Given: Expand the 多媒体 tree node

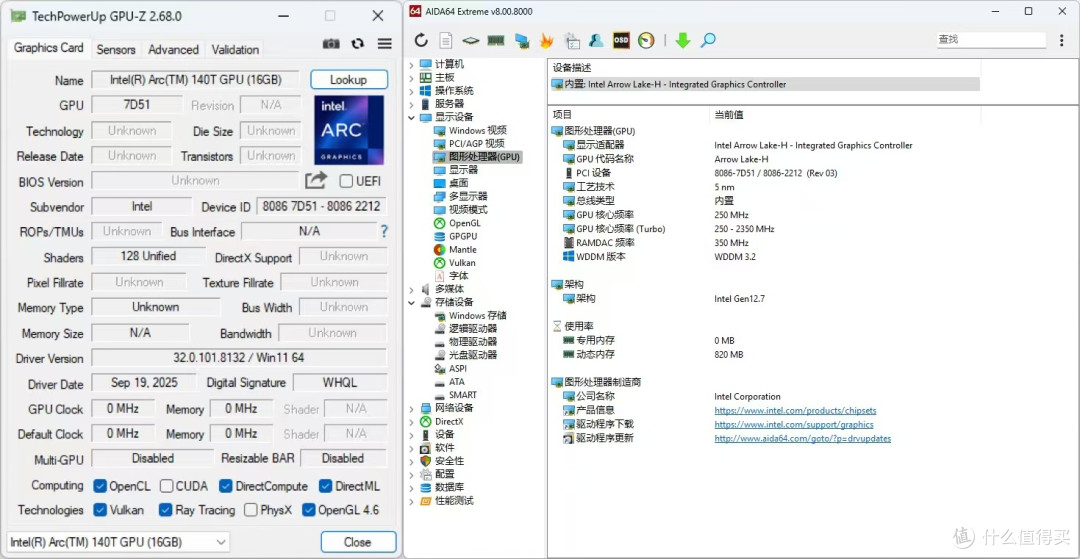Looking at the screenshot, I should click(x=412, y=289).
